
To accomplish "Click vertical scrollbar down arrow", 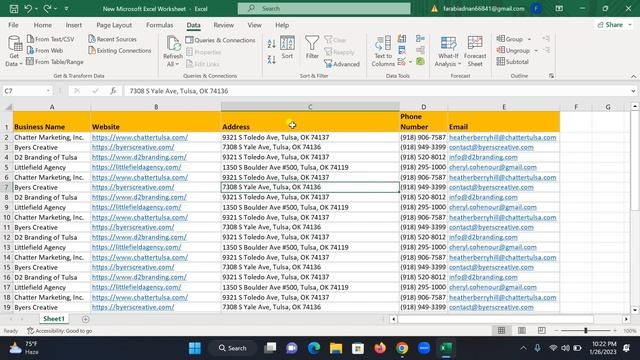I will coord(635,310).
